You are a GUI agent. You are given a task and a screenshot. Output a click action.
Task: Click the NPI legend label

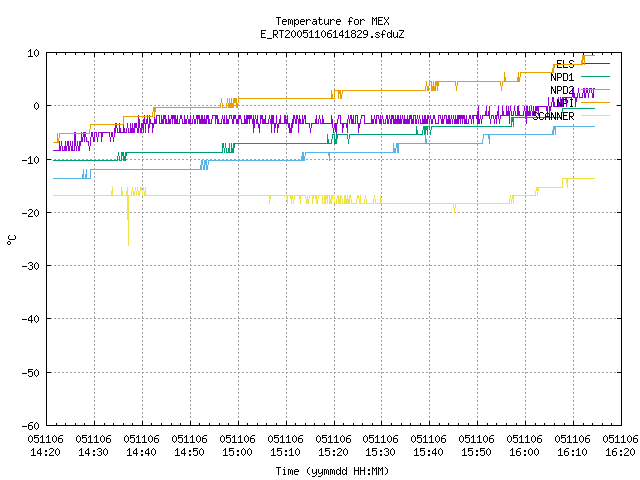click(565, 103)
